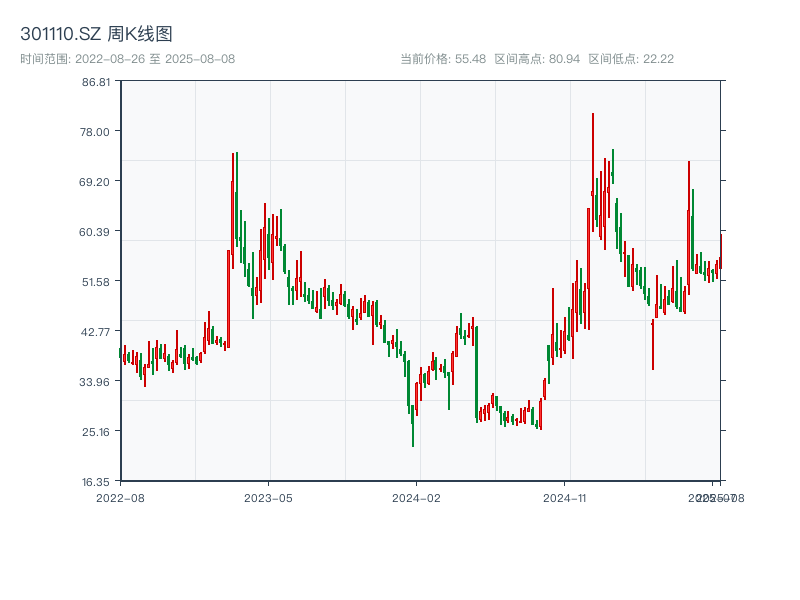Select the tallest red candle near 80.94 peak

click(593, 171)
